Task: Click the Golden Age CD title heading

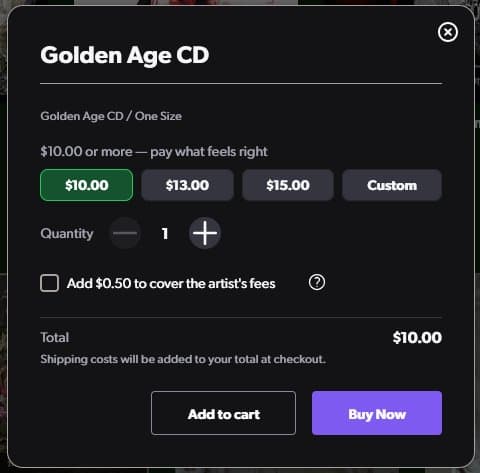Action: coord(125,55)
